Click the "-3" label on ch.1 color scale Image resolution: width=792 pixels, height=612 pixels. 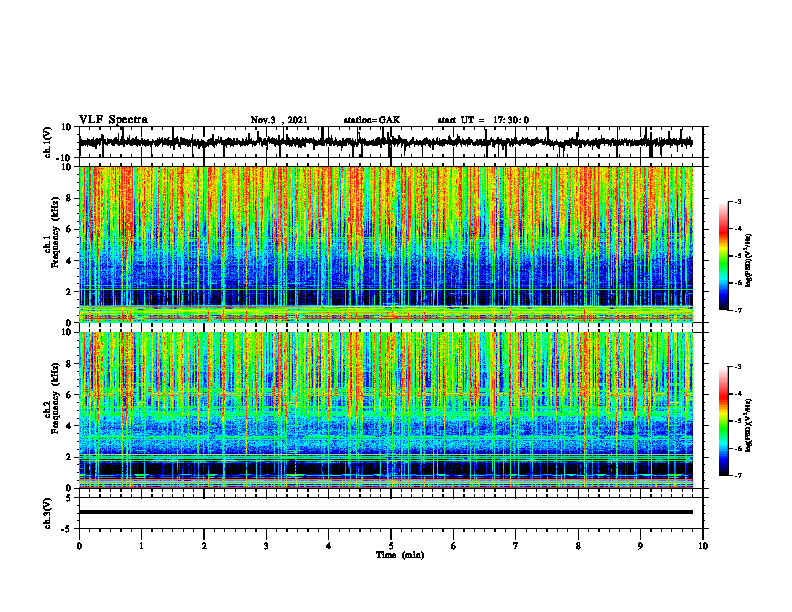point(738,202)
